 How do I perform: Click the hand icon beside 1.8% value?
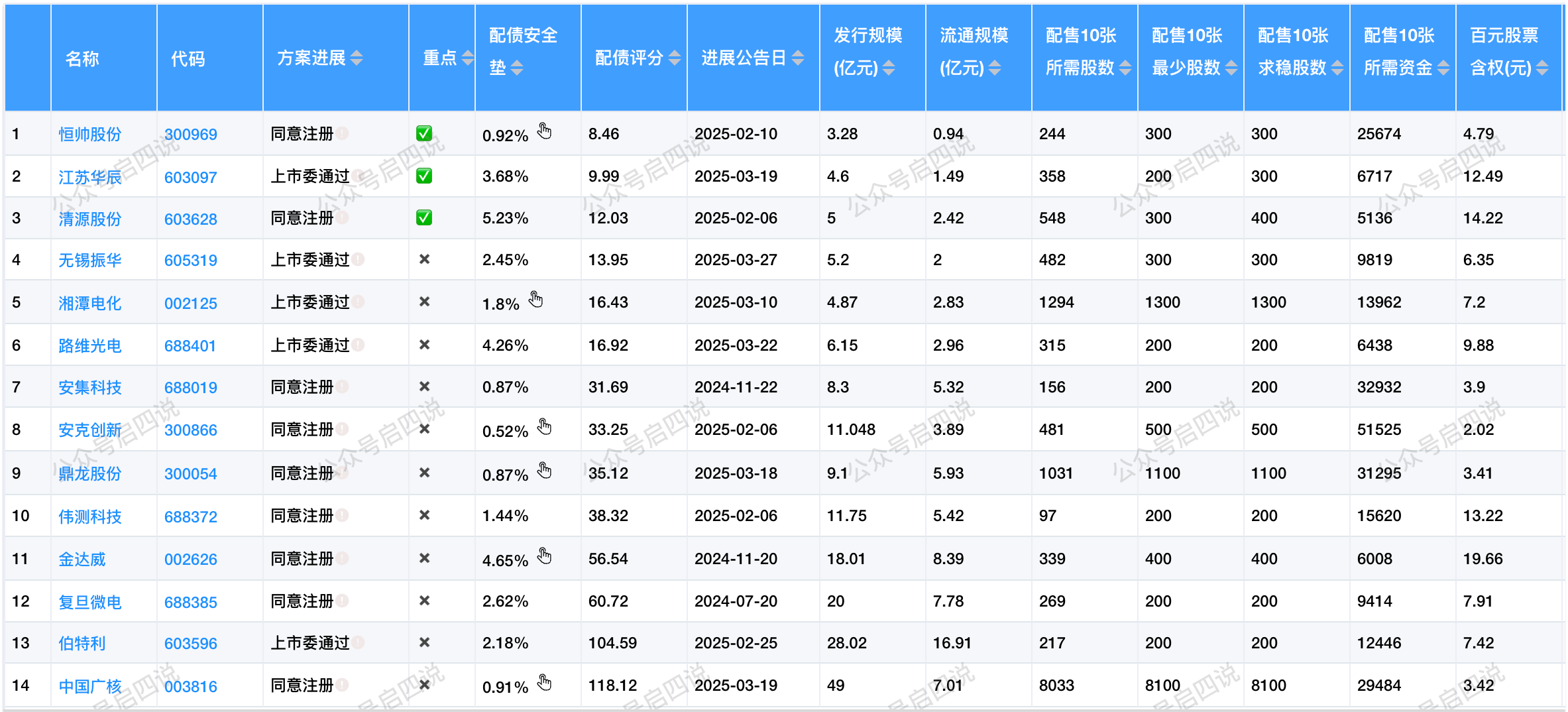click(535, 300)
